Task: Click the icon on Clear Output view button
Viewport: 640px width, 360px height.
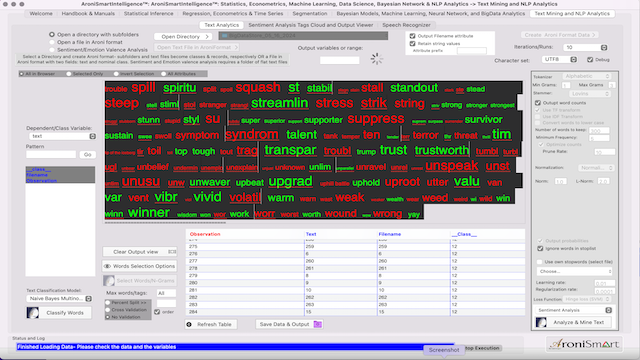Action: [x=172, y=252]
